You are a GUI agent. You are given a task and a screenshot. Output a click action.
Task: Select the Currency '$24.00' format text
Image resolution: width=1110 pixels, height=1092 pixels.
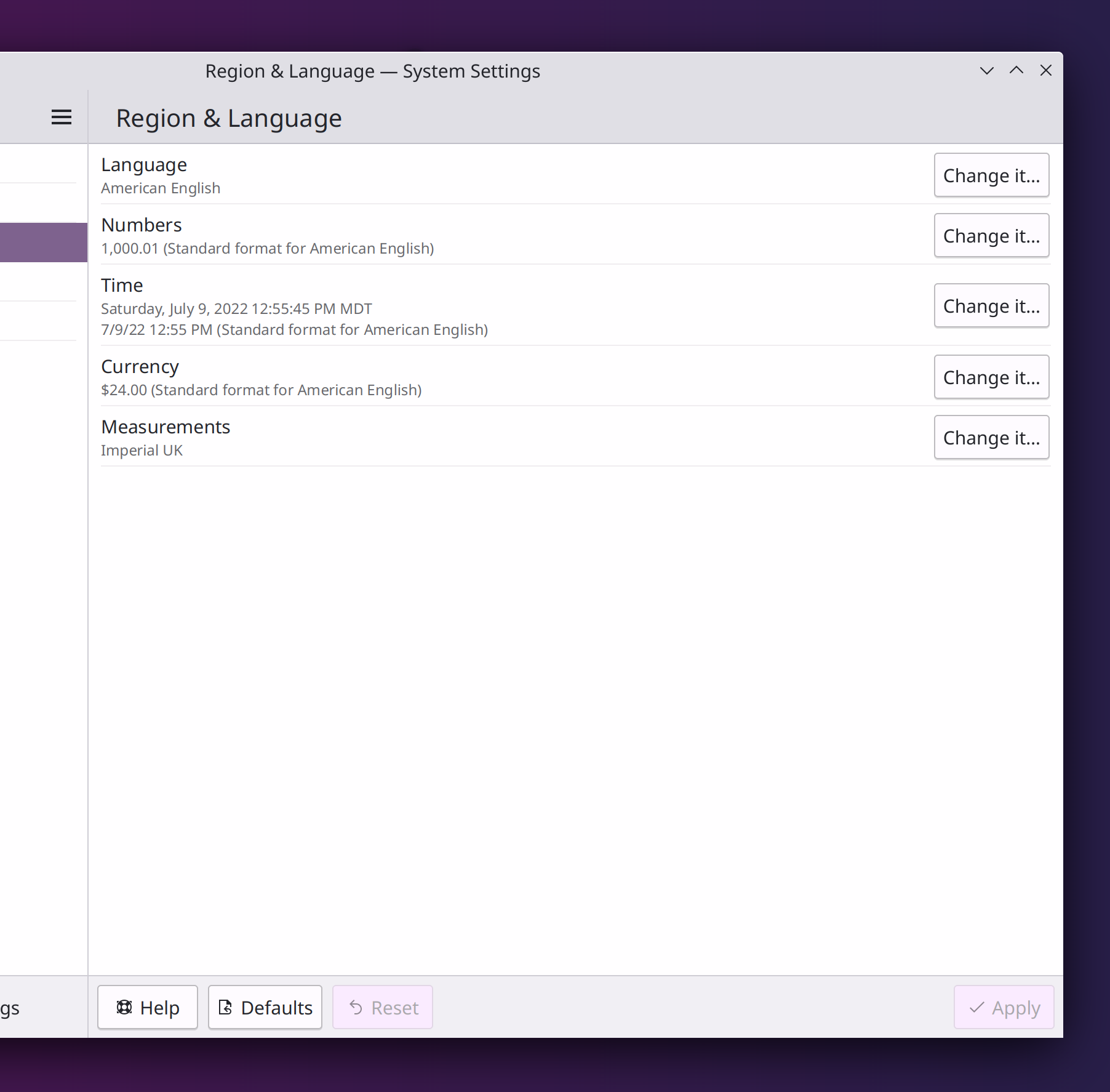[261, 390]
